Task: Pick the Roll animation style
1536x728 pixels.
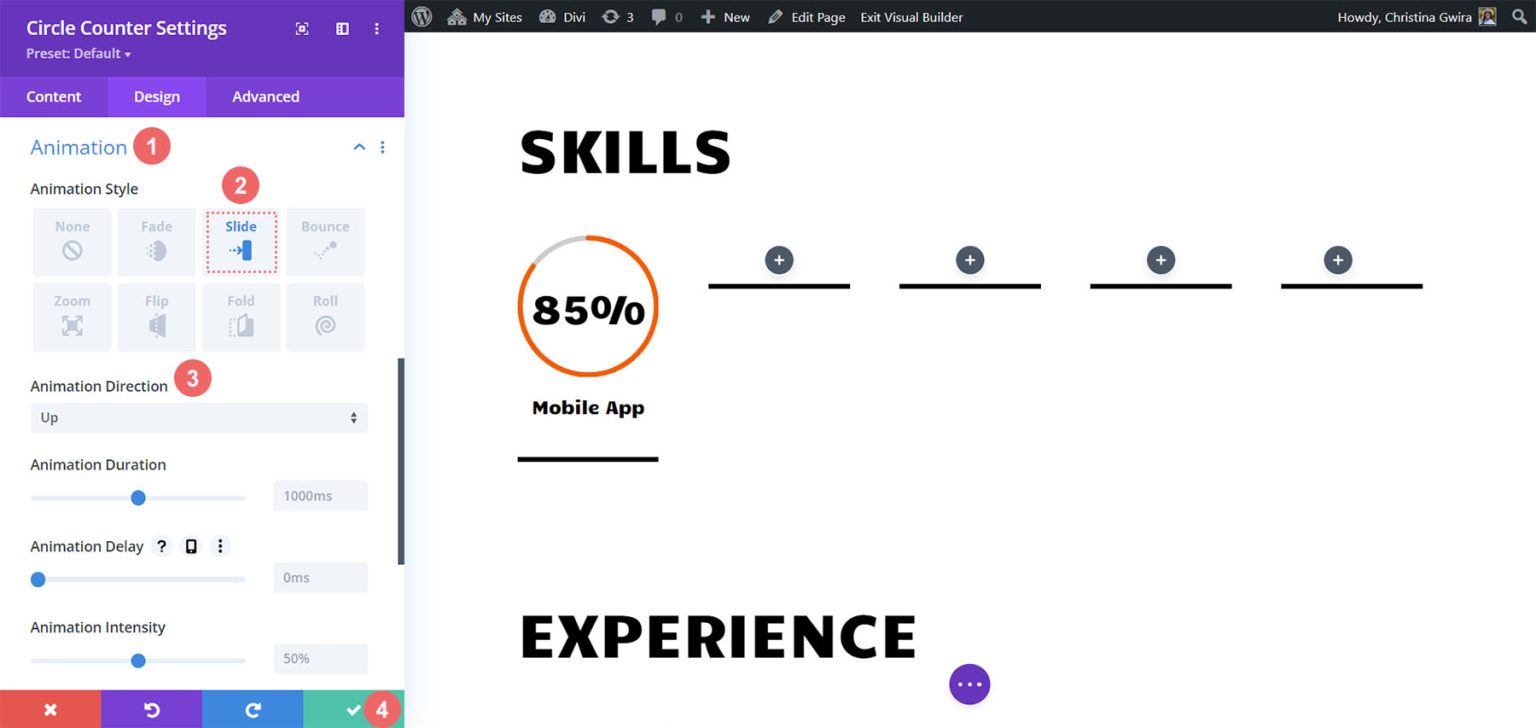Action: (x=325, y=316)
